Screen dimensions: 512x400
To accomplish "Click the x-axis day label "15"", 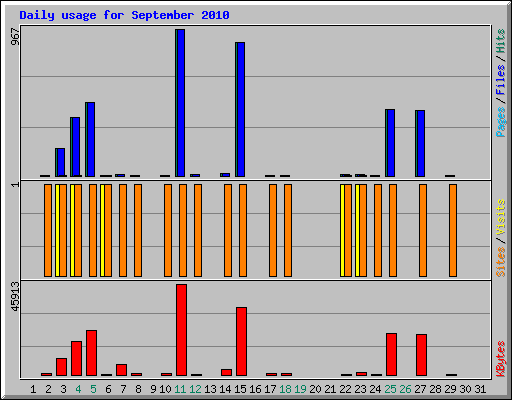I will 240,389.
